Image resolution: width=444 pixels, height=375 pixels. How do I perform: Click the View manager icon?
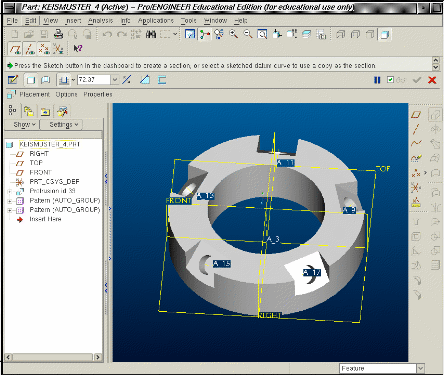tap(321, 34)
